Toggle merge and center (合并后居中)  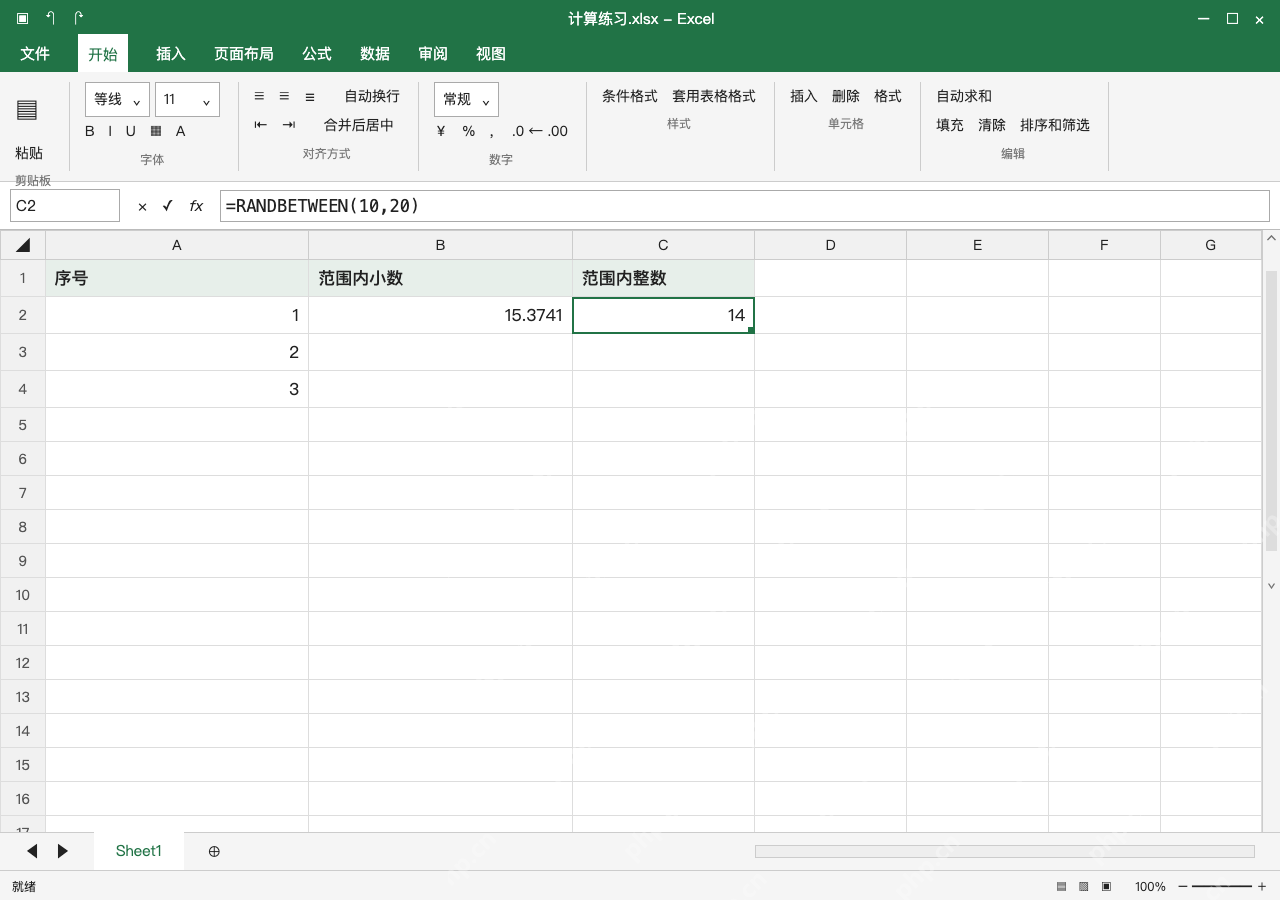pos(359,125)
